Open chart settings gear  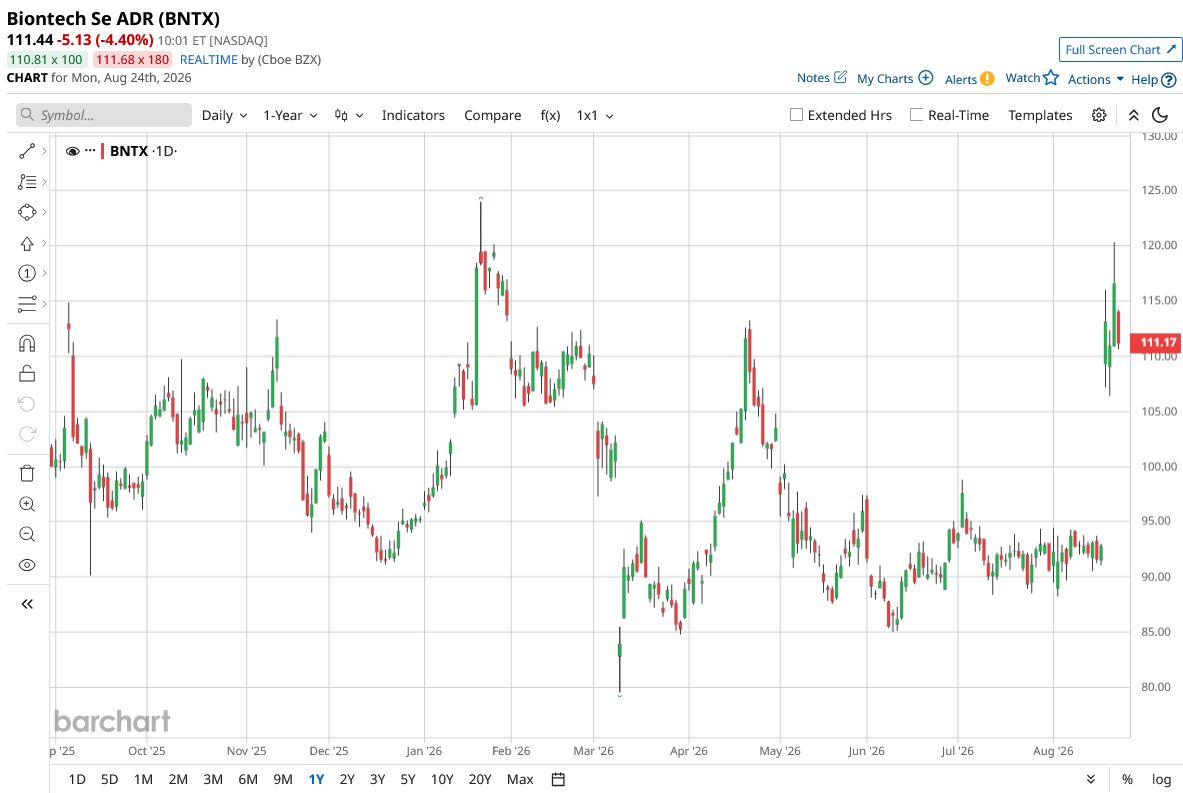(1099, 115)
